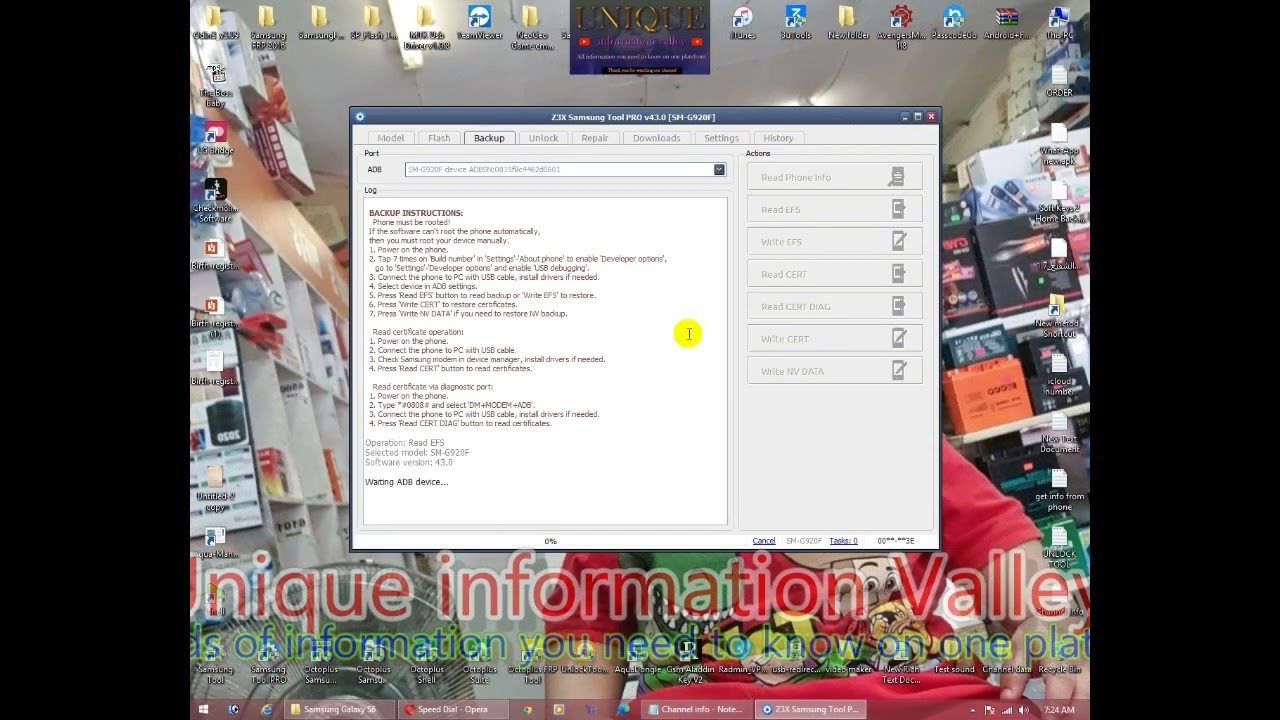The width and height of the screenshot is (1280, 720).
Task: Open the Test sound desktop file
Action: pos(954,658)
